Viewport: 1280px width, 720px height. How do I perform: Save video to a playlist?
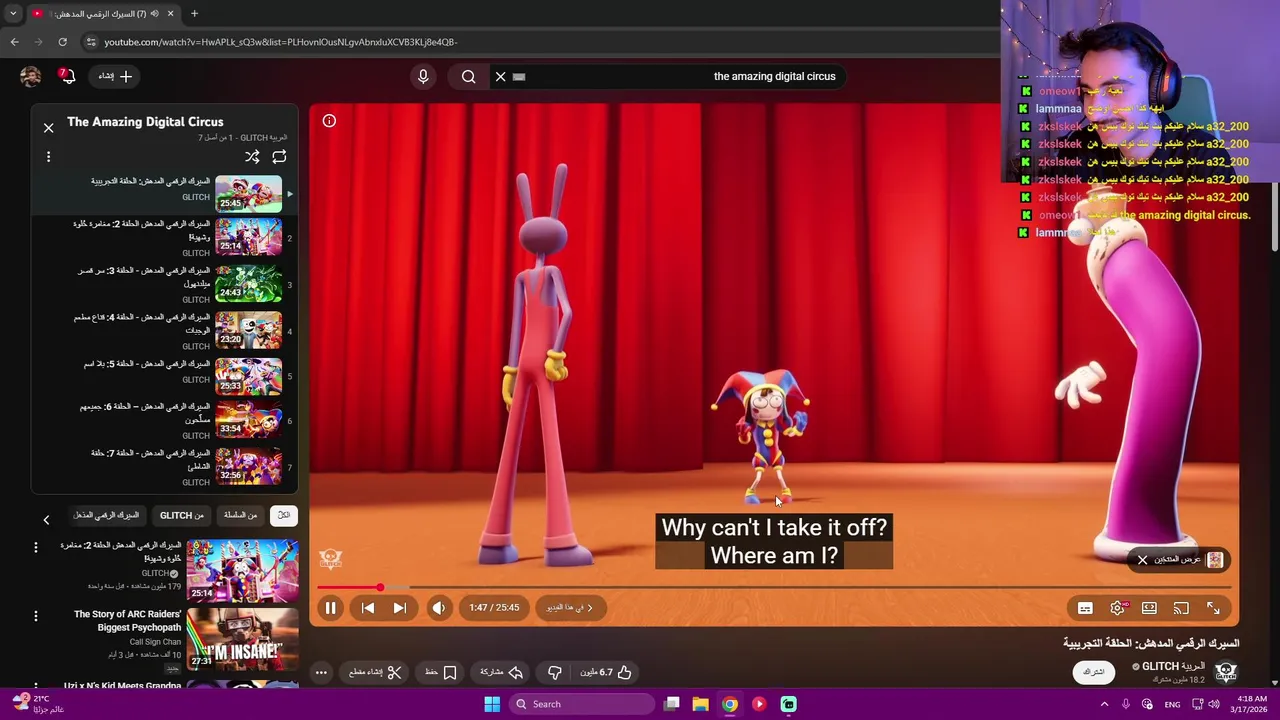pos(441,672)
